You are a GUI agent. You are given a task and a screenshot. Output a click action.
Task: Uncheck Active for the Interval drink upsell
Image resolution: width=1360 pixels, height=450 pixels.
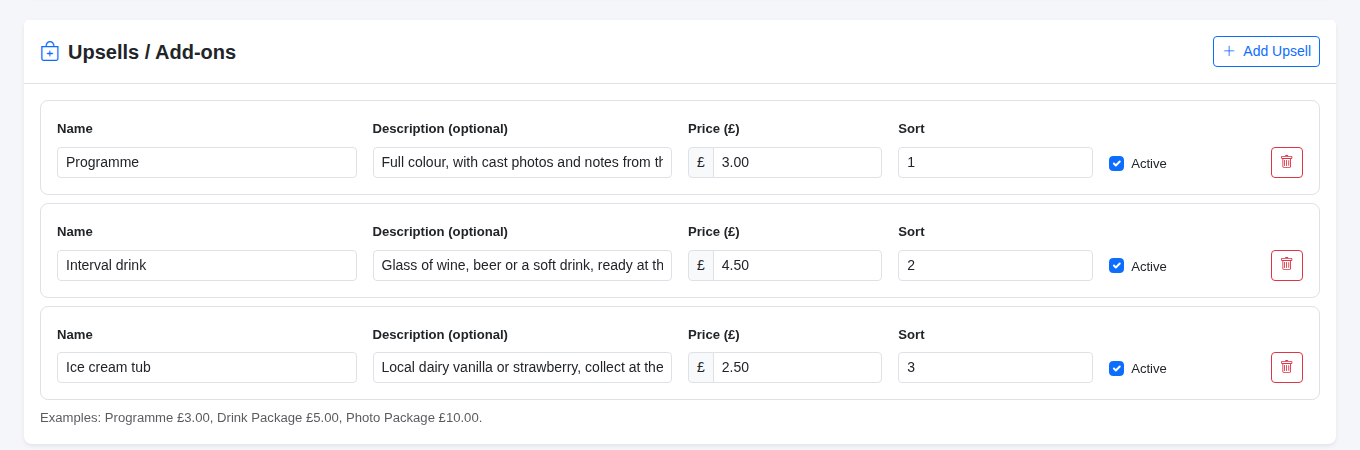(x=1116, y=266)
